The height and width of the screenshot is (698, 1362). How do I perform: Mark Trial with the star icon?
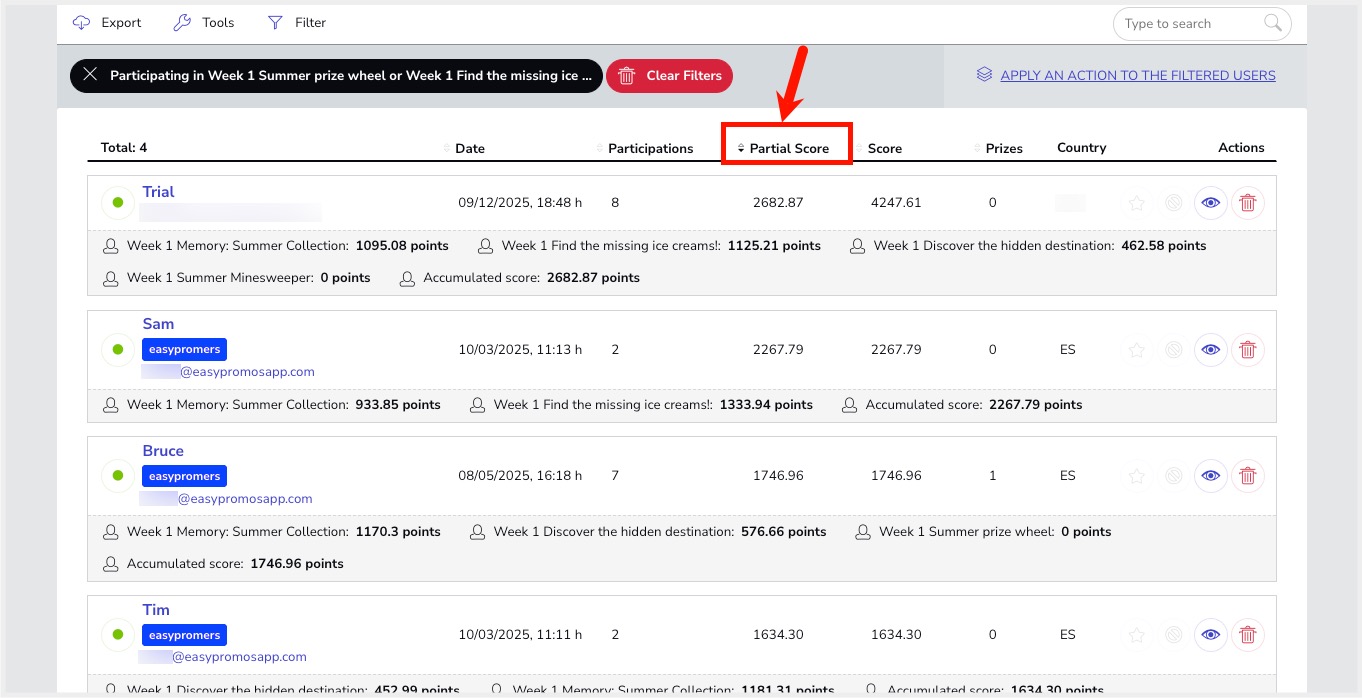click(x=1137, y=203)
